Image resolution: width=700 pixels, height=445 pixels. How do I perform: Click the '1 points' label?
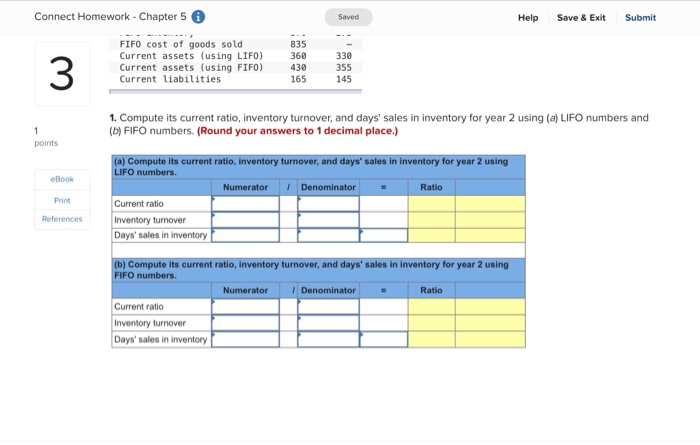46,137
